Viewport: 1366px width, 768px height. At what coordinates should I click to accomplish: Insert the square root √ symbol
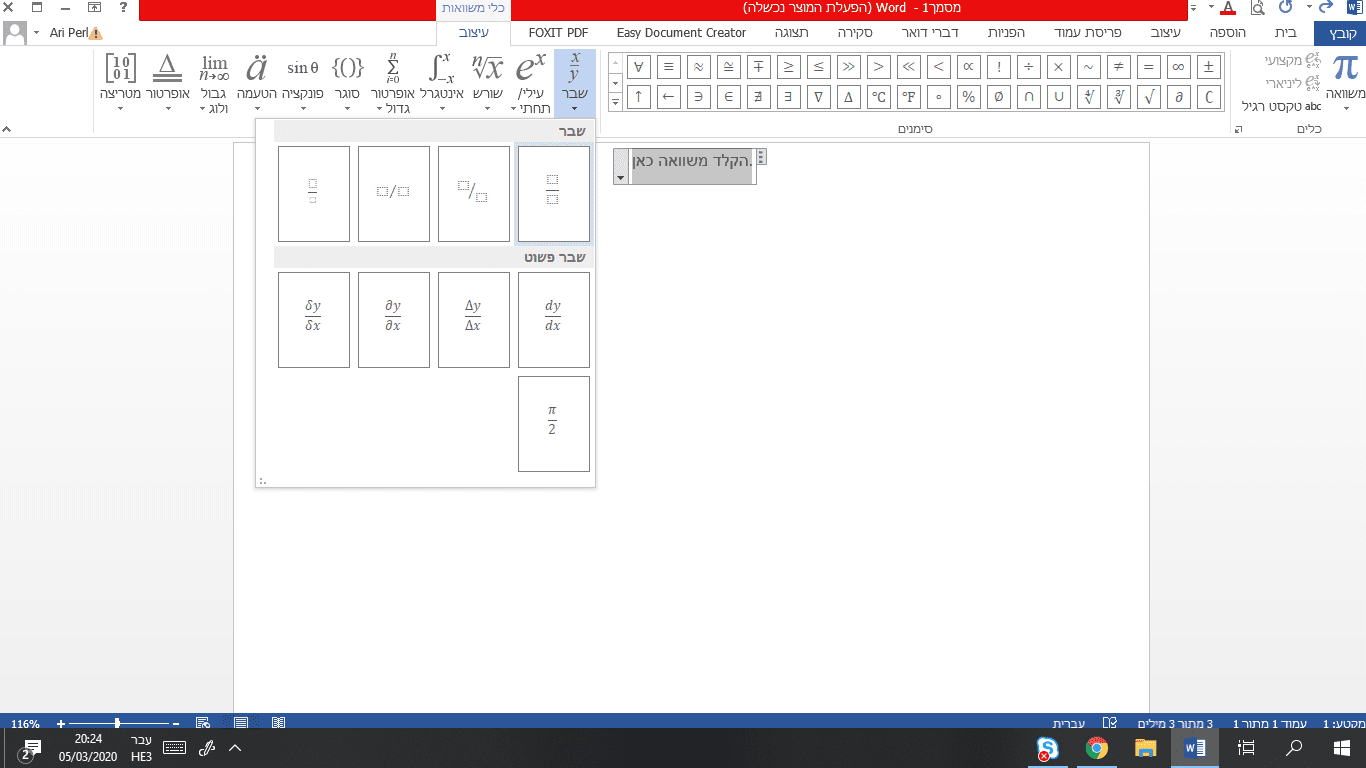point(1149,98)
